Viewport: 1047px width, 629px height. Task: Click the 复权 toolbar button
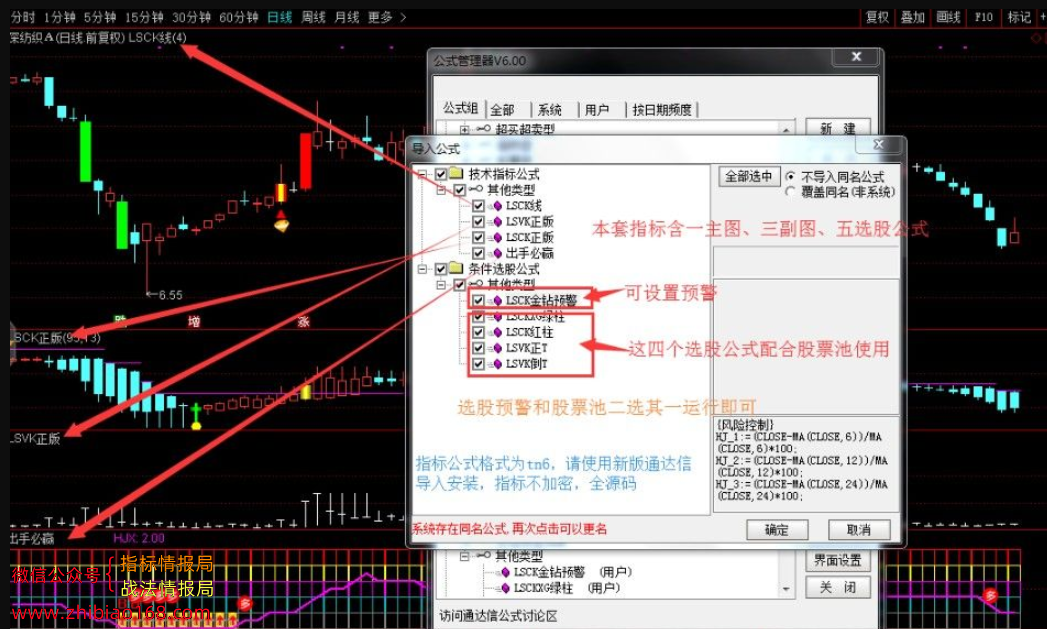[877, 17]
